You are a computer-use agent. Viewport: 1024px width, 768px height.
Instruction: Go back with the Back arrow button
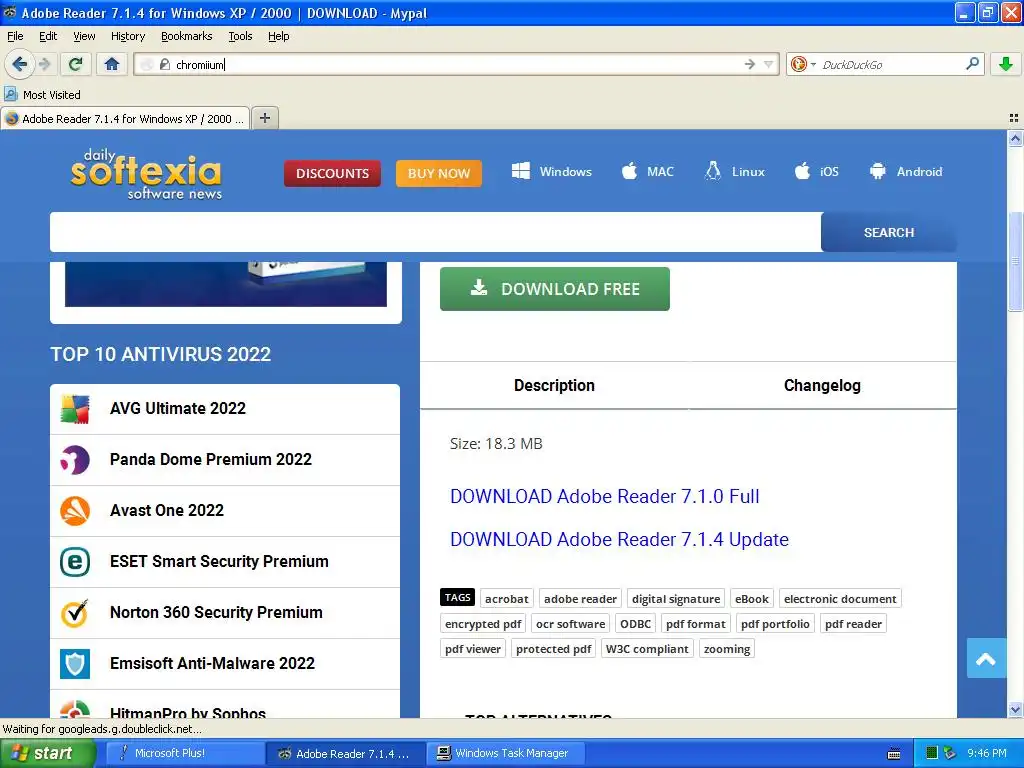19,64
